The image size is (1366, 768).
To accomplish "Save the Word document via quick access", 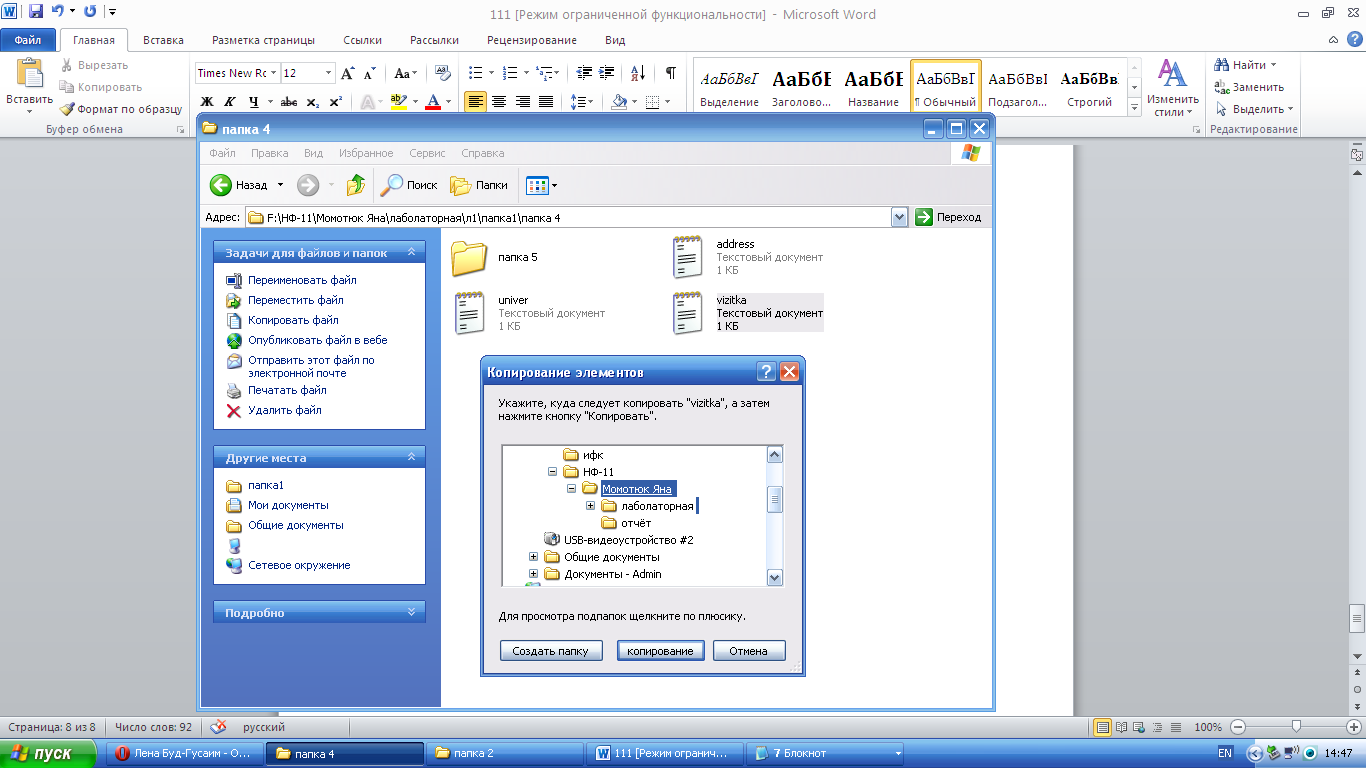I will tap(36, 13).
